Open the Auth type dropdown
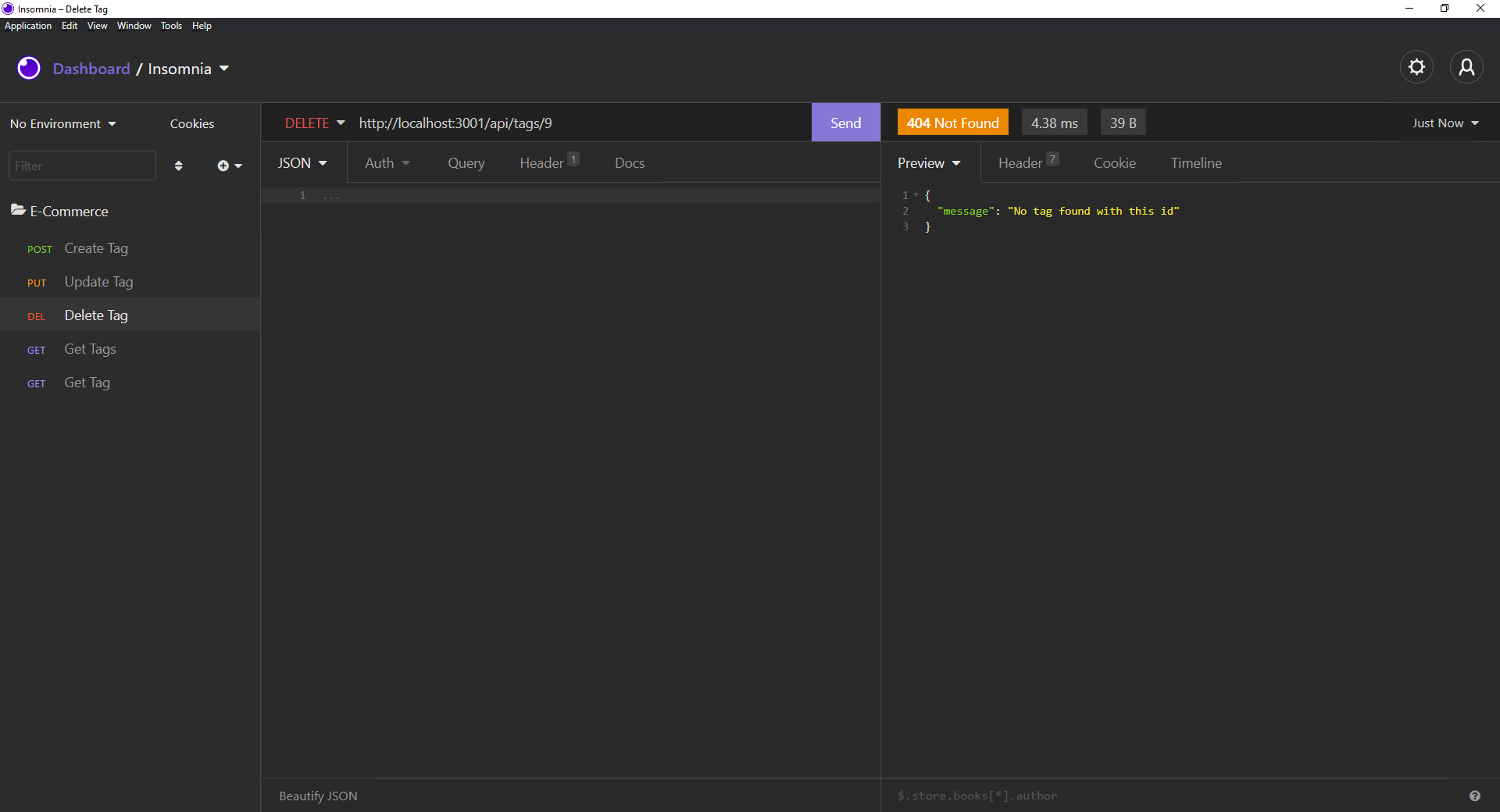Image resolution: width=1500 pixels, height=812 pixels. (x=387, y=162)
